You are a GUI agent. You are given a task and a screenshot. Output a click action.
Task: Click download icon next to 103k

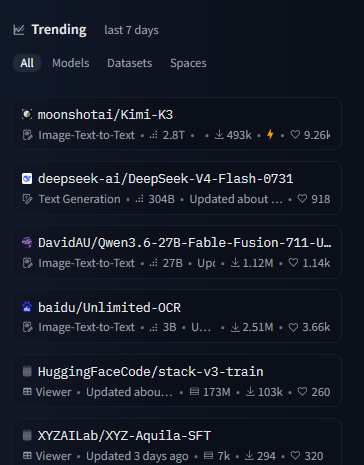click(250, 391)
